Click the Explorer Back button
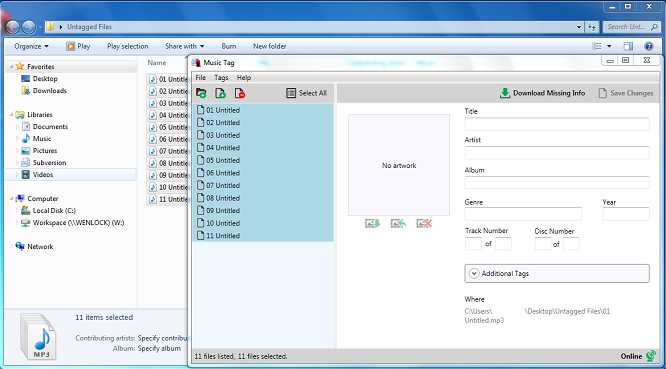 click(x=13, y=27)
